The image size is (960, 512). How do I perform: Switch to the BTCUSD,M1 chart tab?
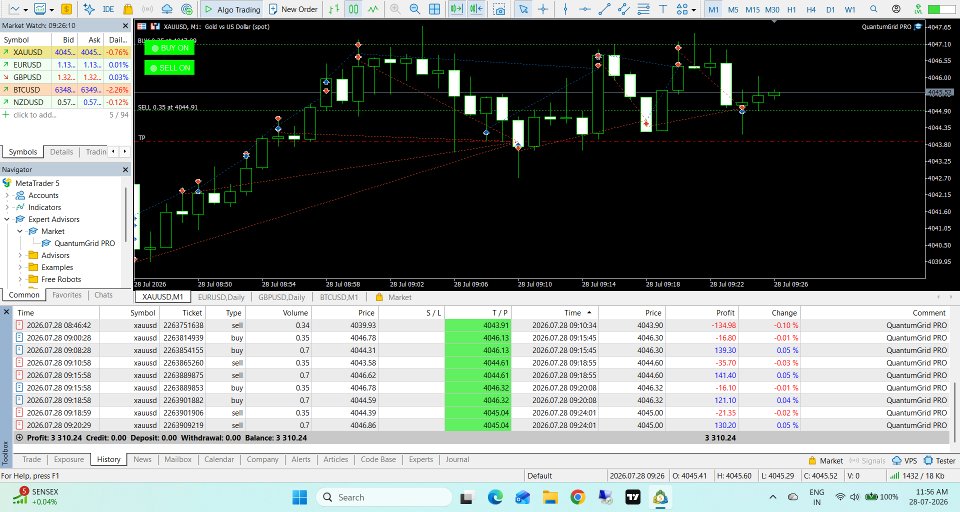point(339,297)
